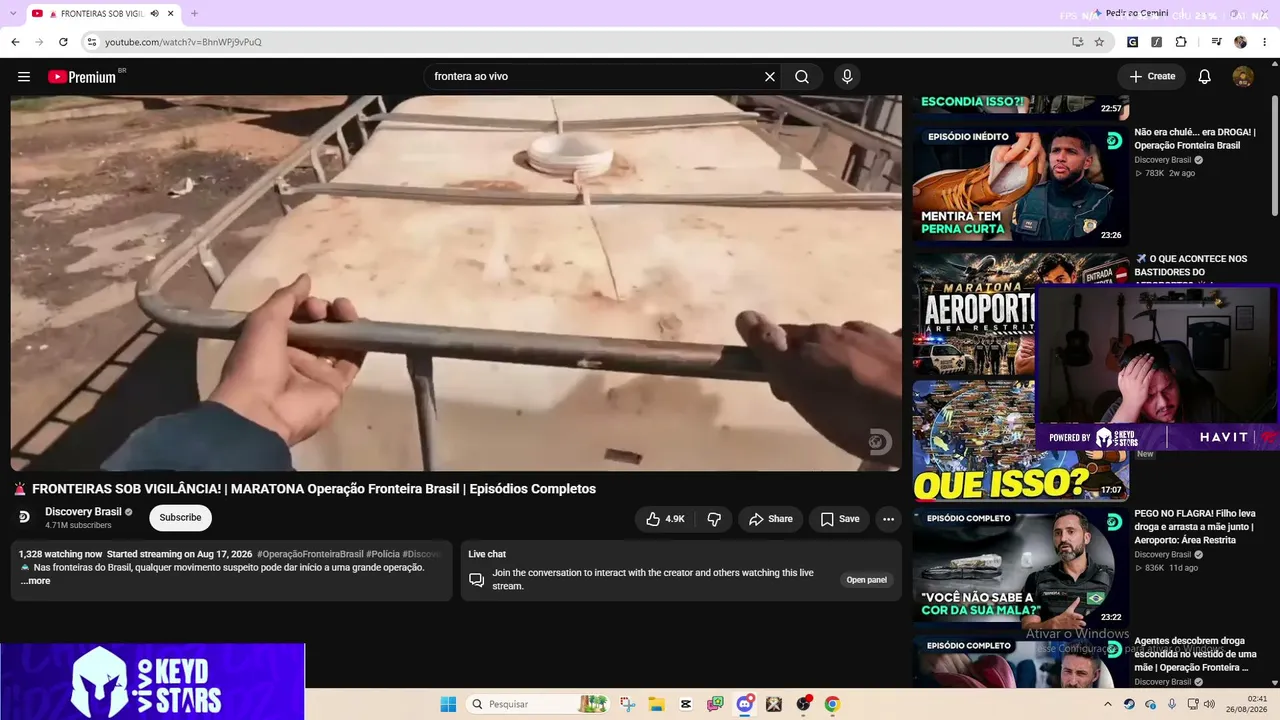Open the live chat panel

click(x=866, y=580)
